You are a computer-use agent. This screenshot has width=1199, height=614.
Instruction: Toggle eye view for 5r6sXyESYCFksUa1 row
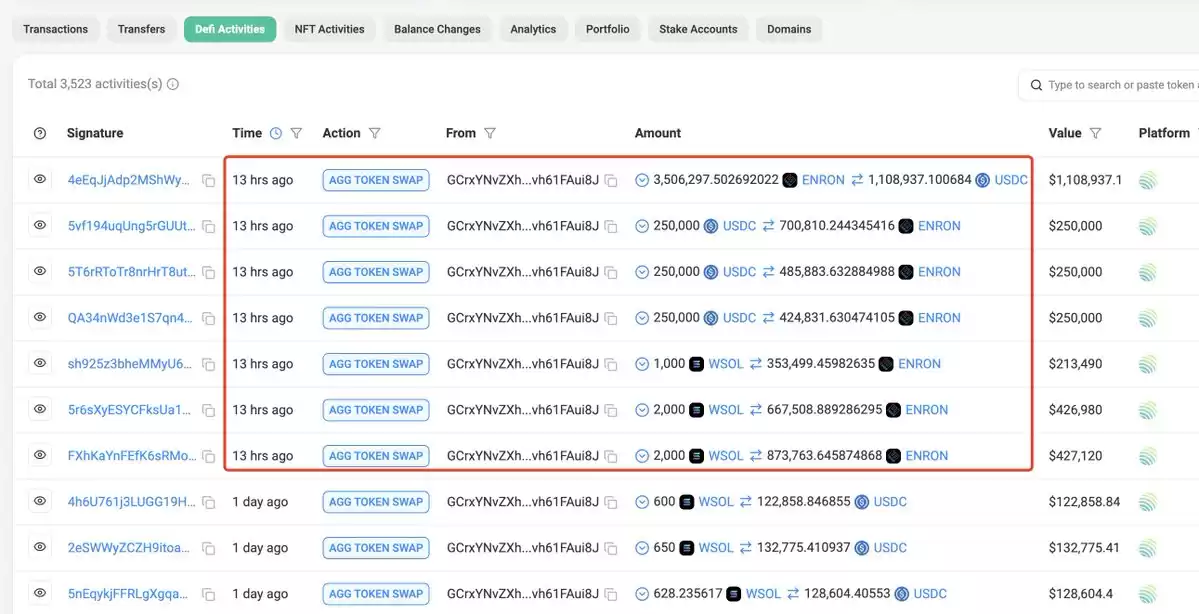click(x=40, y=408)
